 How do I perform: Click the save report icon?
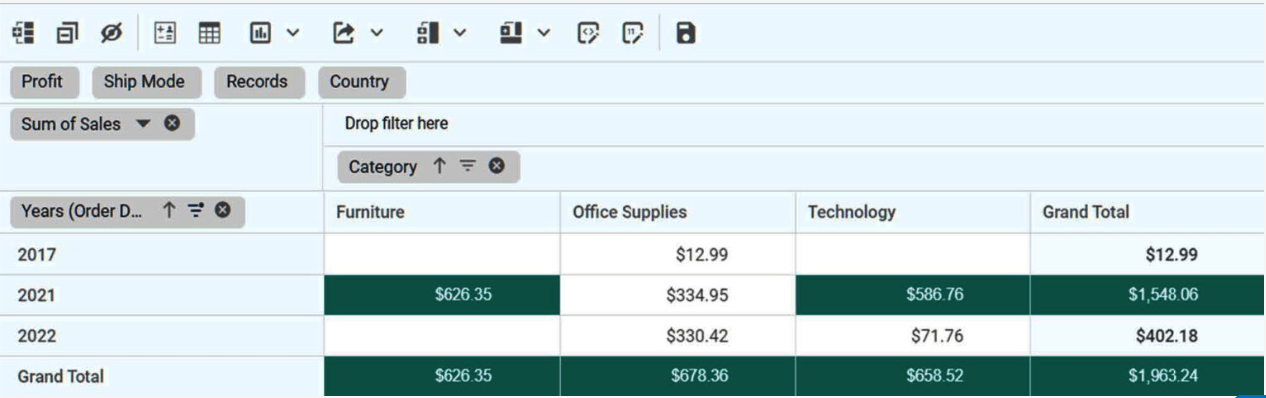coord(685,33)
